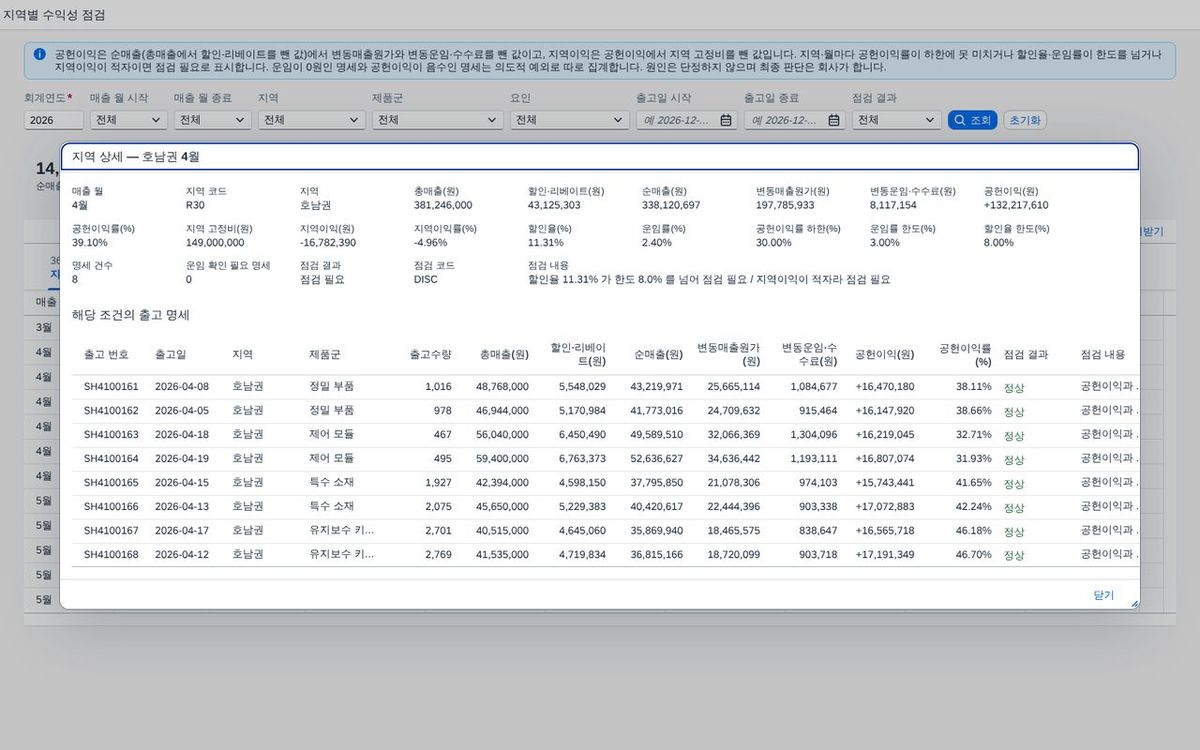Click the resize handle at the dialog corner

(1134, 603)
